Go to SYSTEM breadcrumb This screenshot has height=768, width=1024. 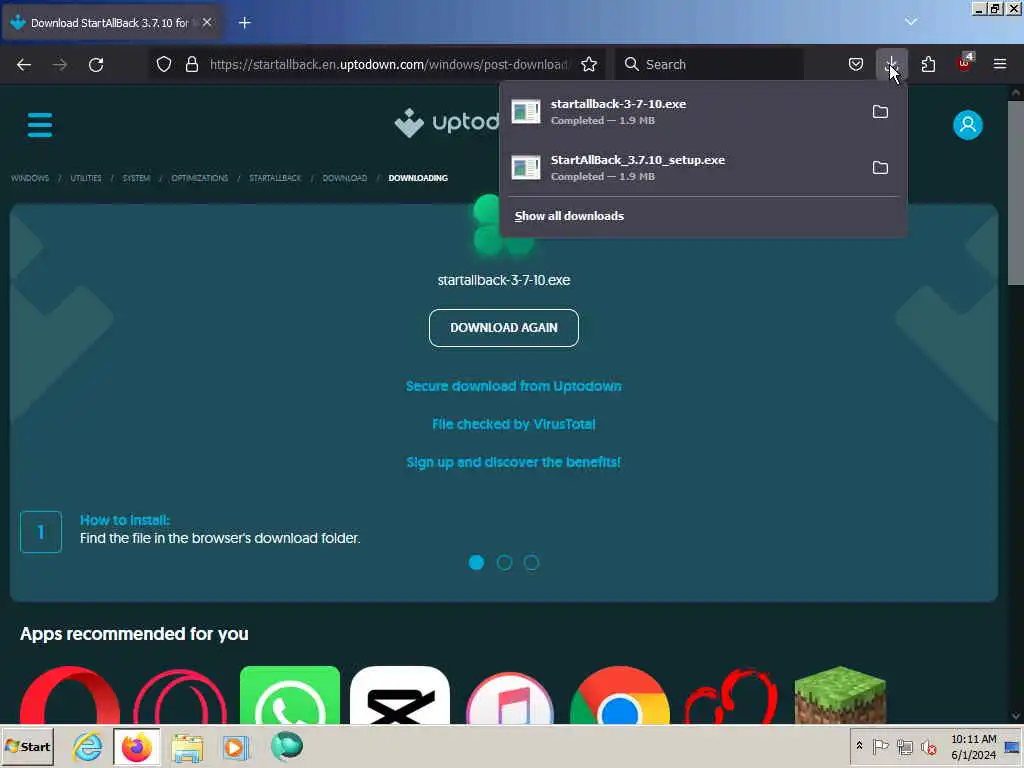[136, 178]
